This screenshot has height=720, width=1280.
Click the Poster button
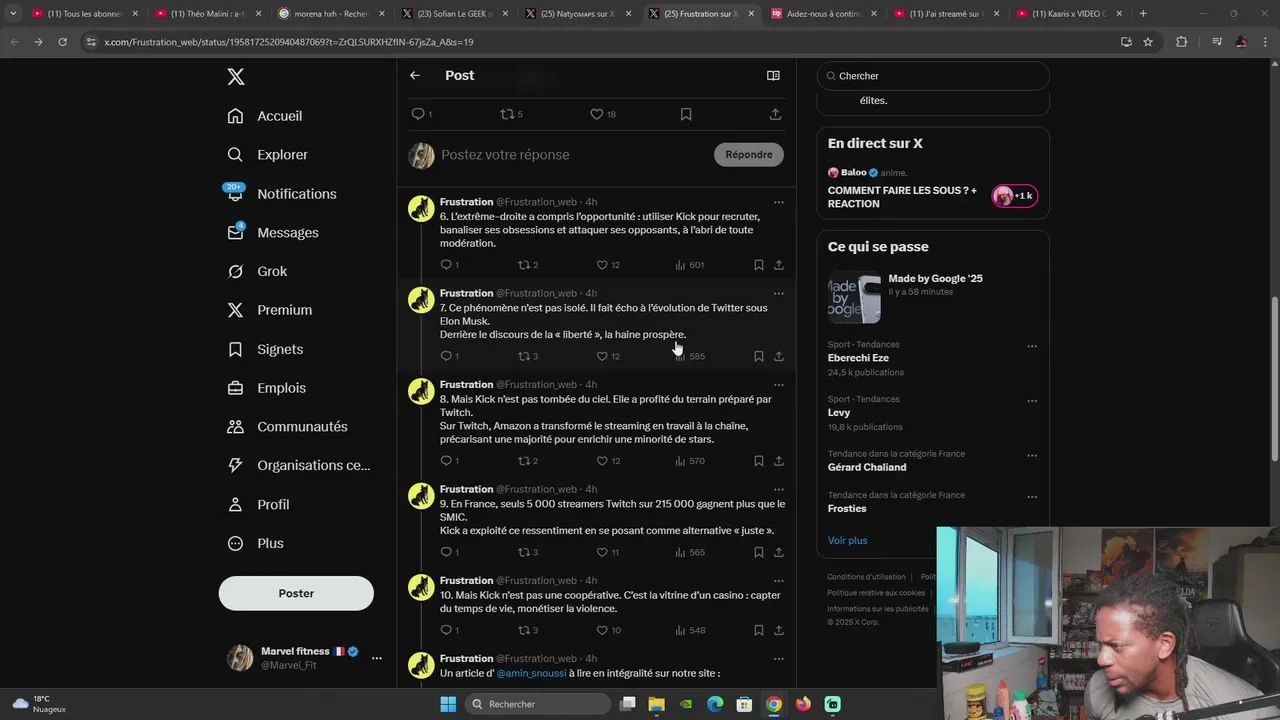(x=296, y=593)
